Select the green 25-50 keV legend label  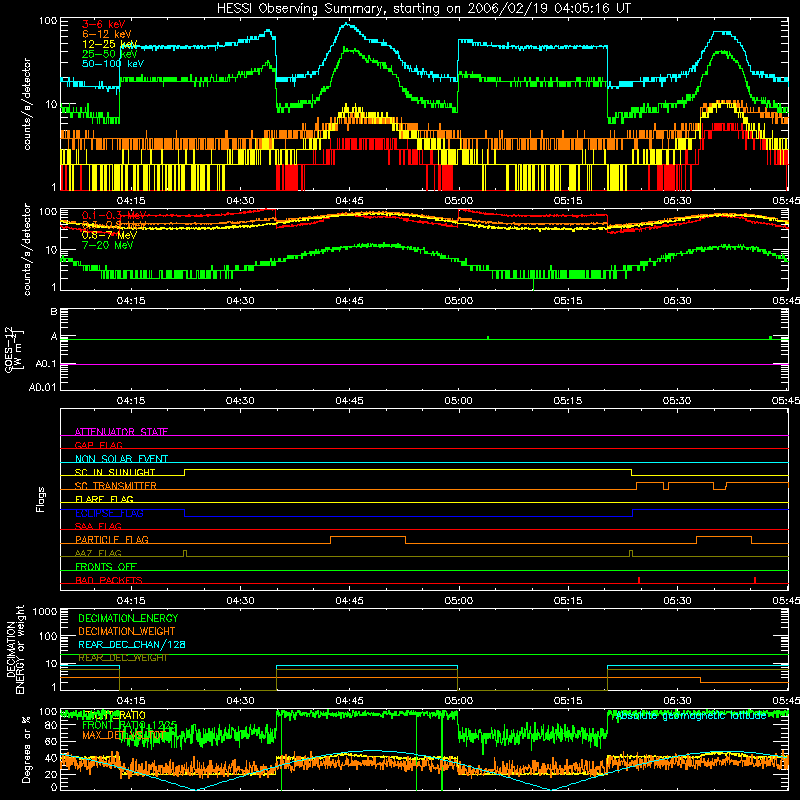click(110, 54)
